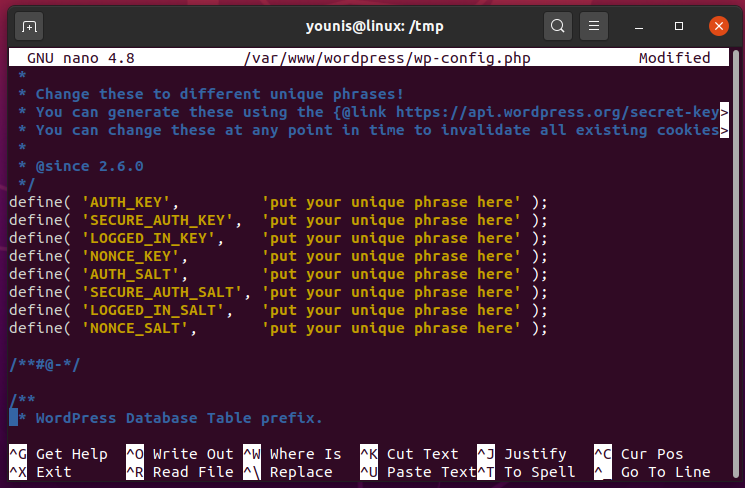Place cursor in AUTH_KEY unique phrase value
Image resolution: width=745 pixels, height=488 pixels.
pyautogui.click(x=391, y=202)
